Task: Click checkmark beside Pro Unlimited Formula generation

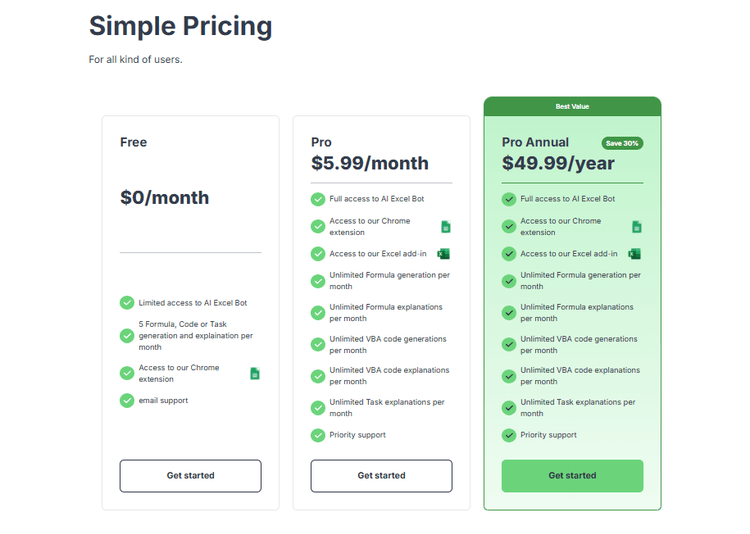Action: pyautogui.click(x=318, y=281)
